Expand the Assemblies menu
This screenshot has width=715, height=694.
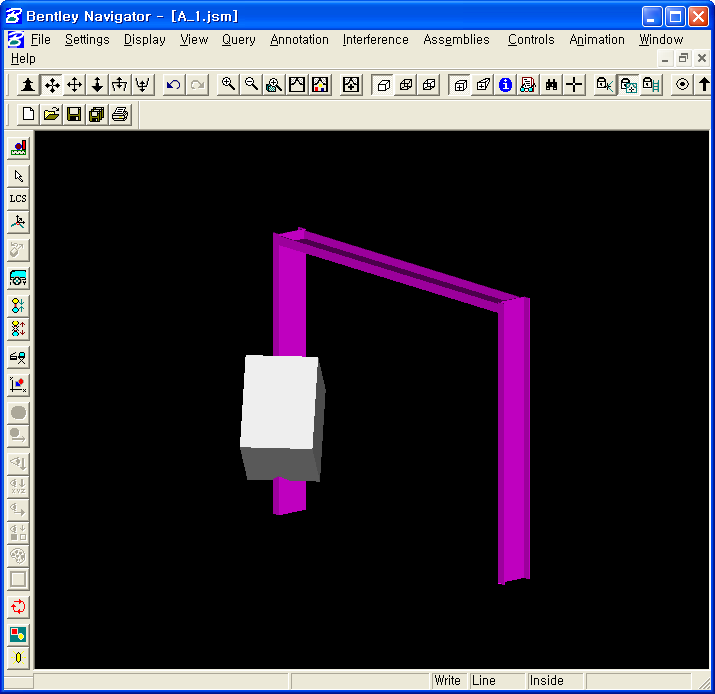coord(456,40)
